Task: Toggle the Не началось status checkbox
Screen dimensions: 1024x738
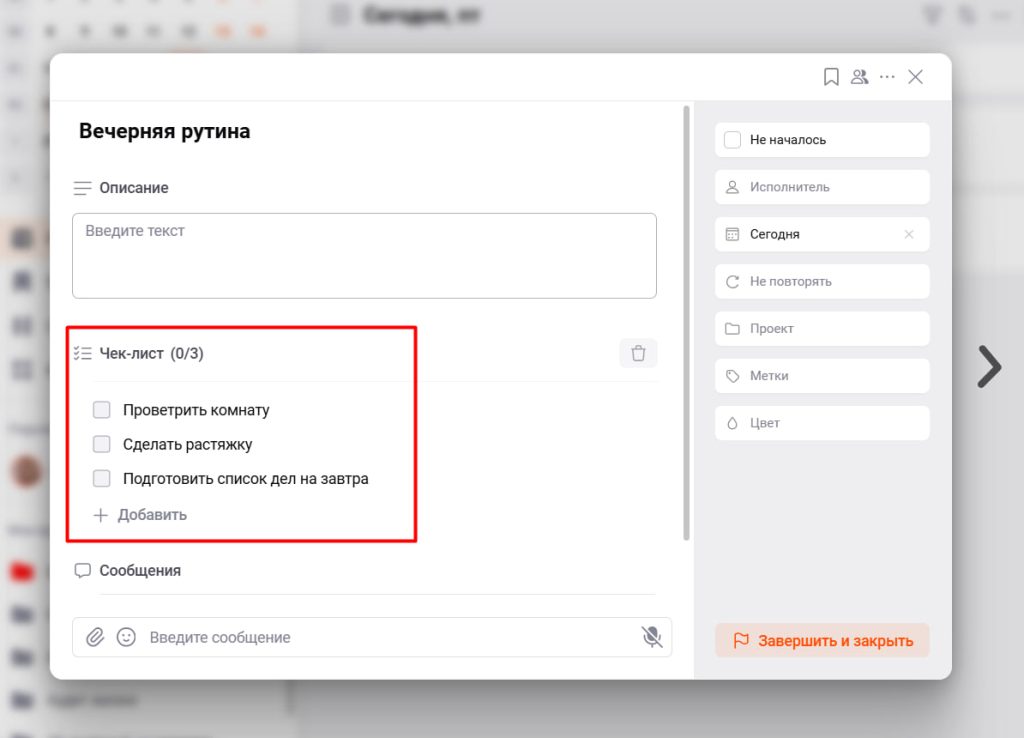Action: coord(732,140)
